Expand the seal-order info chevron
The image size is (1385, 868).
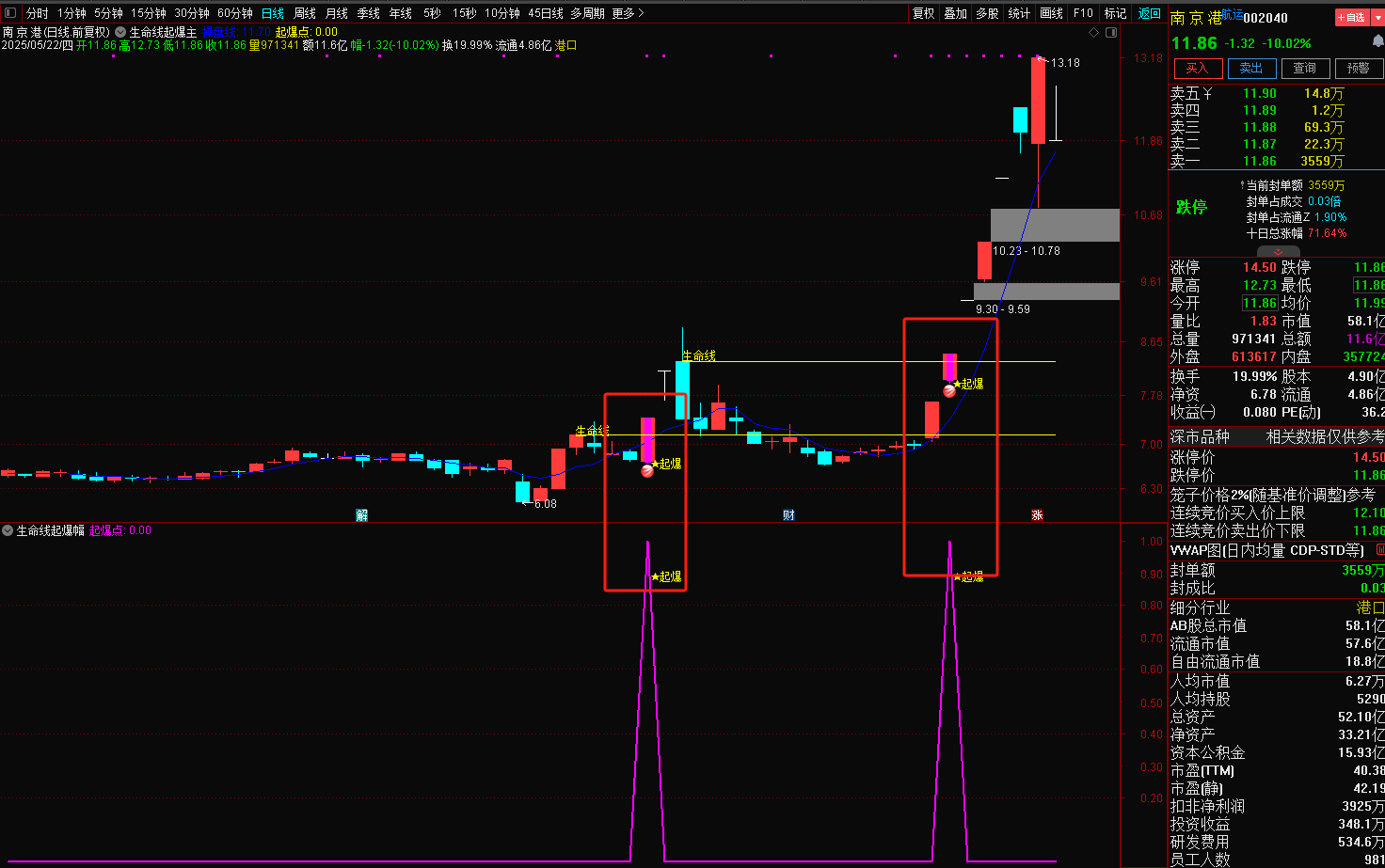[1278, 252]
